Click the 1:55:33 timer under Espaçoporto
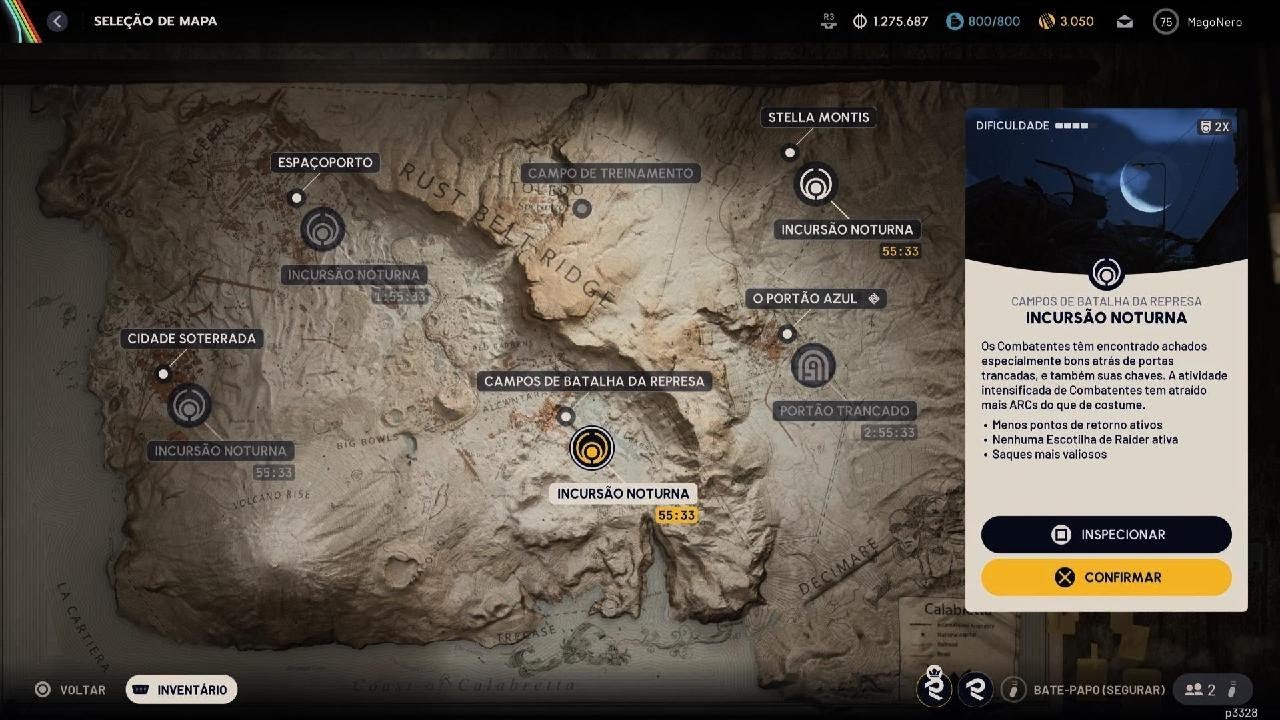The height and width of the screenshot is (720, 1280). [399, 297]
